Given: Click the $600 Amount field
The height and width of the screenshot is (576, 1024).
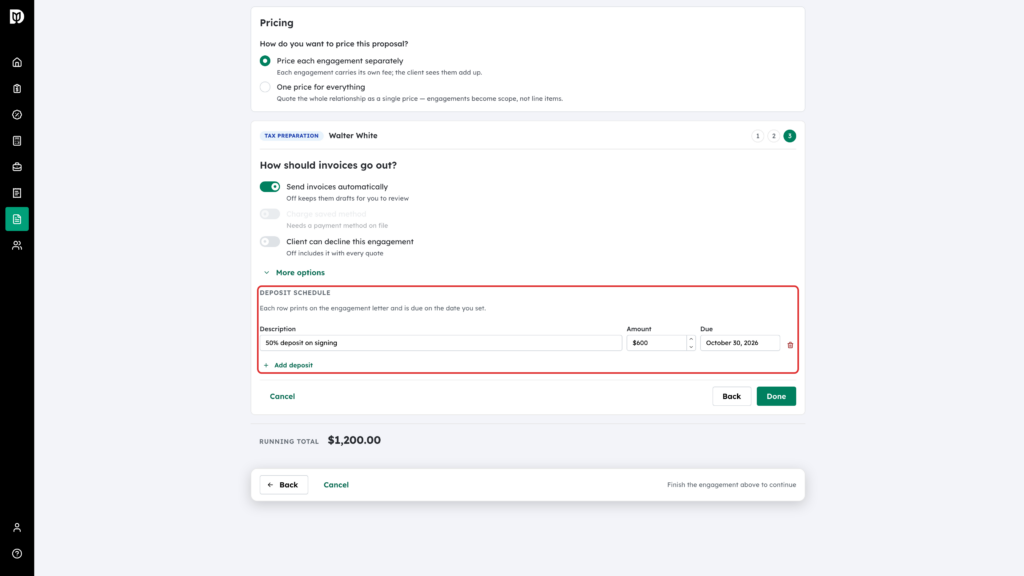Looking at the screenshot, I should click(656, 343).
